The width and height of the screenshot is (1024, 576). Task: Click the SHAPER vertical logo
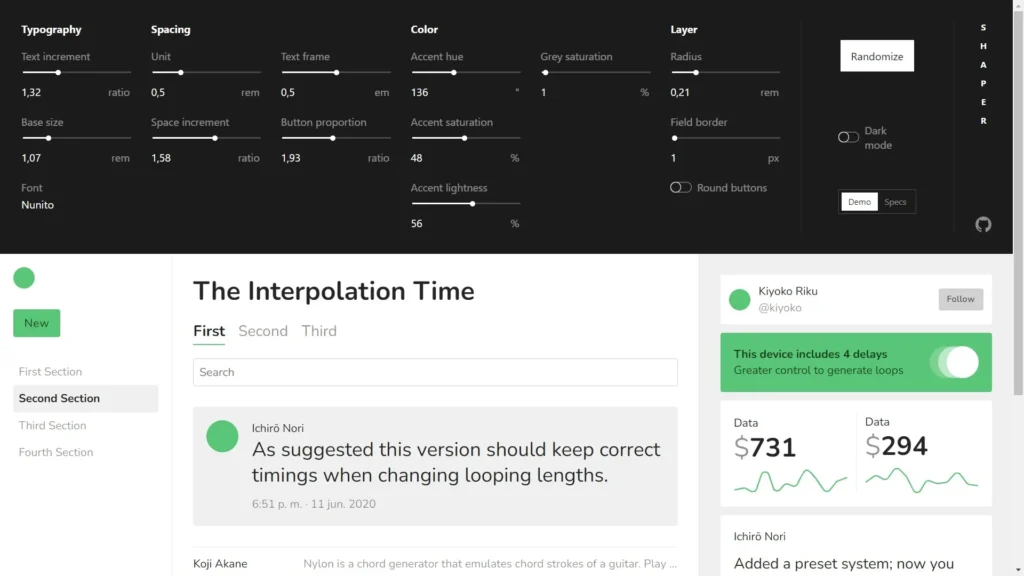tap(983, 74)
